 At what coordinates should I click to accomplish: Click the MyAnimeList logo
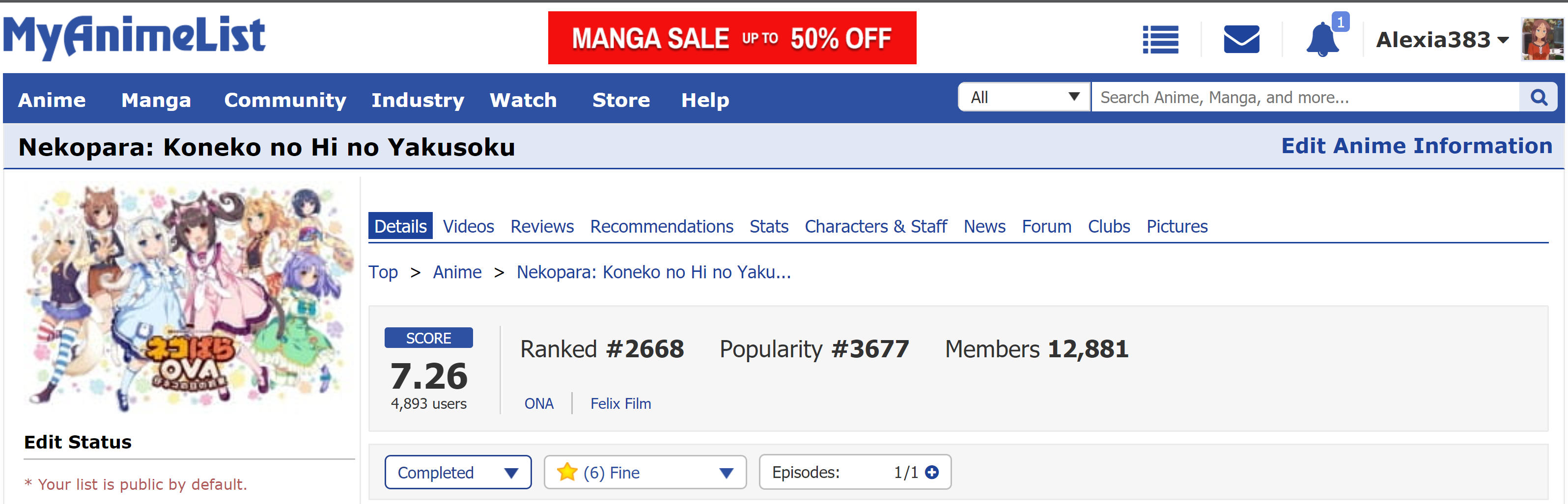point(135,37)
